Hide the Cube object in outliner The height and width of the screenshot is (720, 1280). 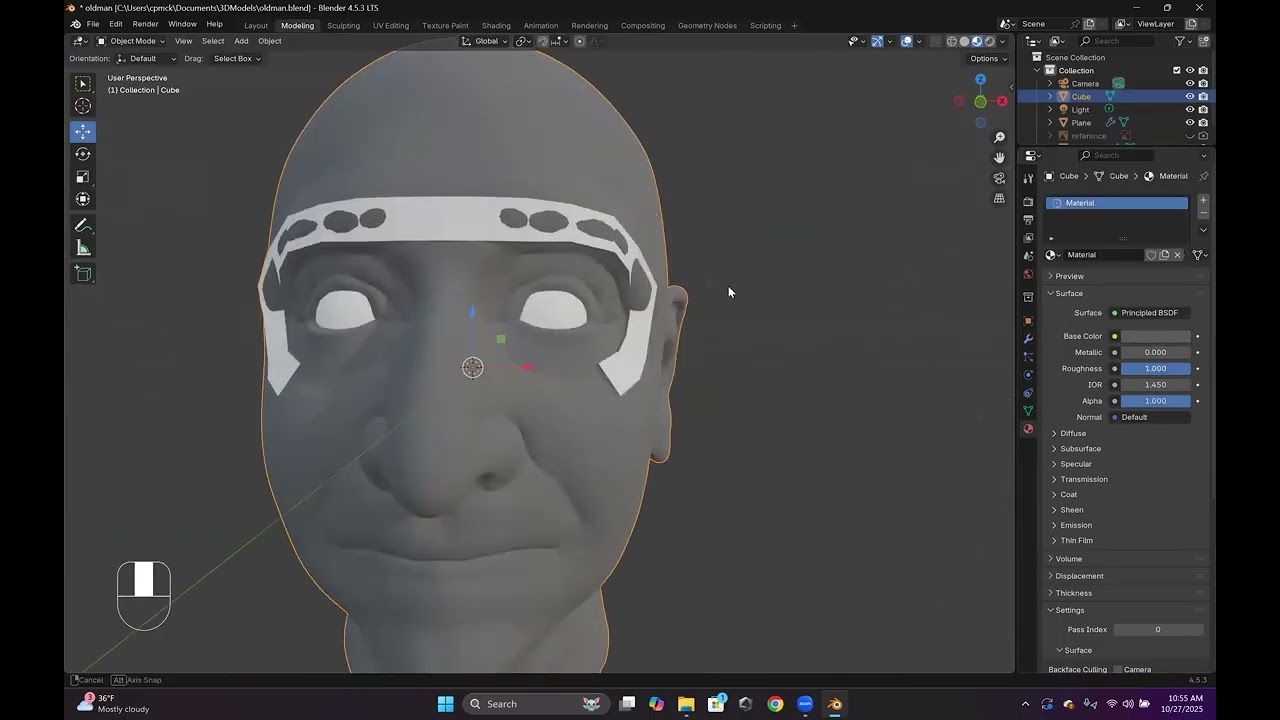[x=1190, y=96]
